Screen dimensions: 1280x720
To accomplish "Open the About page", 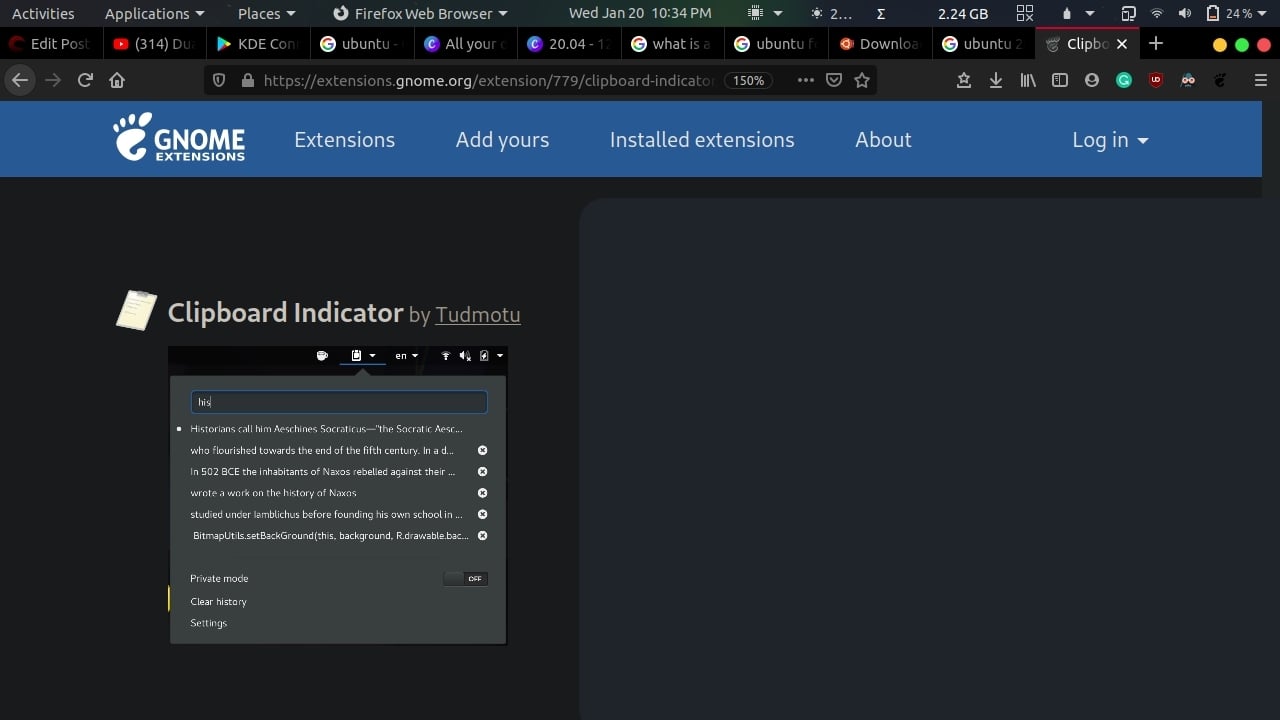I will click(883, 140).
